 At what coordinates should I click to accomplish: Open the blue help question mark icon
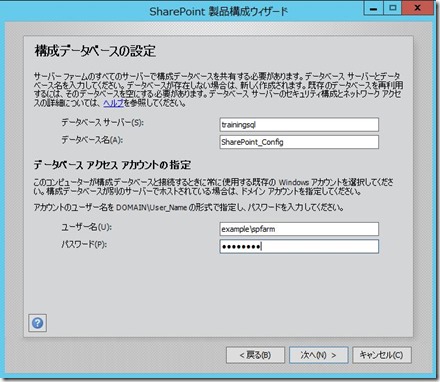pos(37,323)
